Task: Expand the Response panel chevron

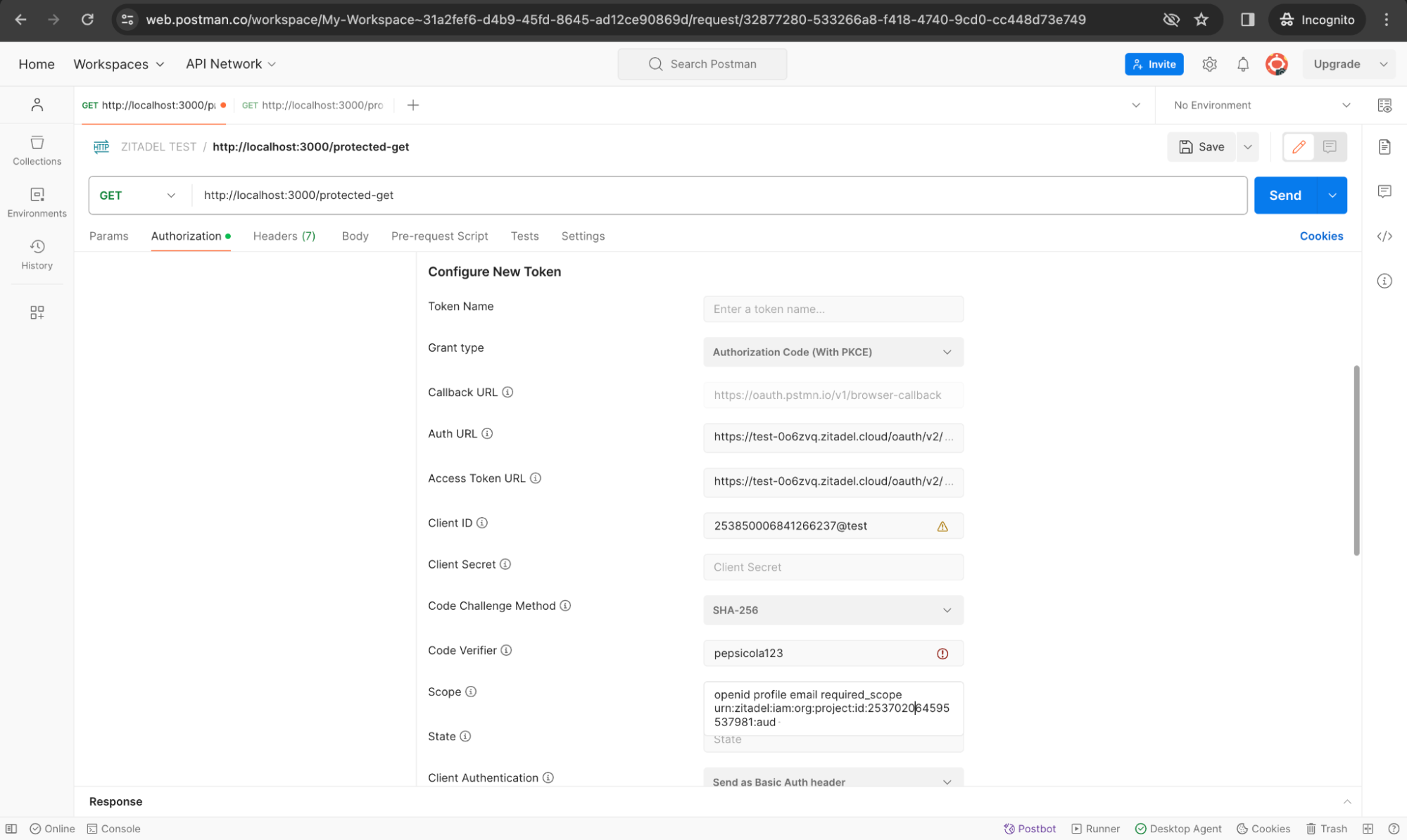Action: point(1346,801)
